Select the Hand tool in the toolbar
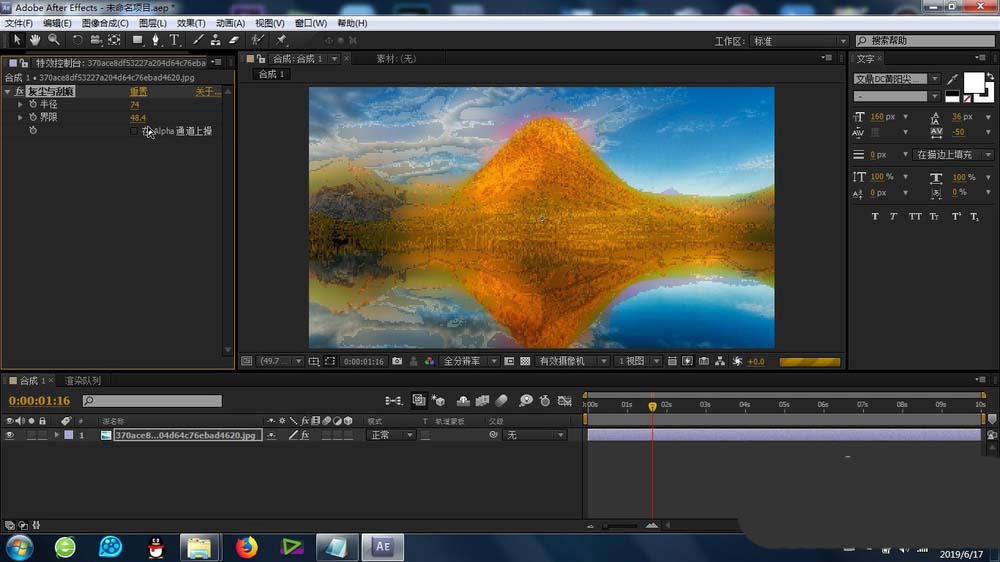This screenshot has width=1000, height=562. click(x=35, y=40)
